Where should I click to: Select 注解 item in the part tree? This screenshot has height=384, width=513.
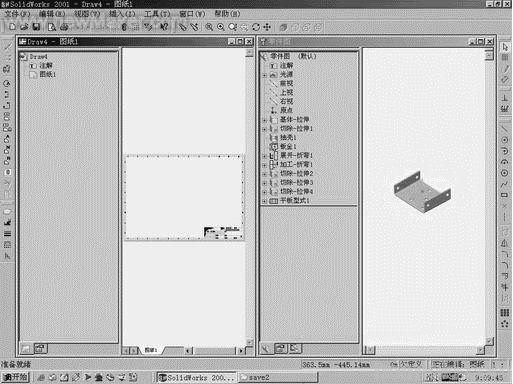coord(287,66)
